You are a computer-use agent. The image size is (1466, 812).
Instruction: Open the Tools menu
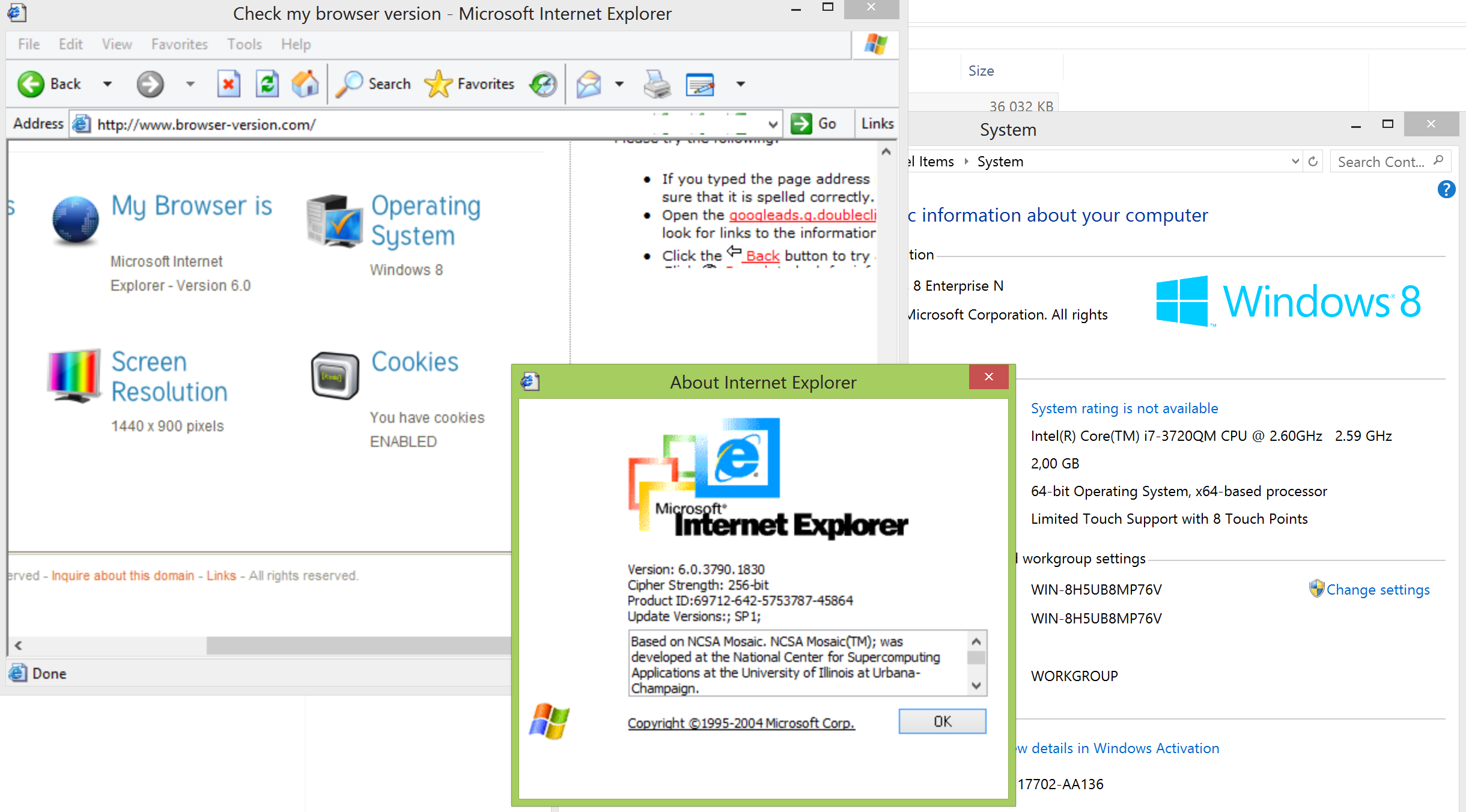pos(245,44)
